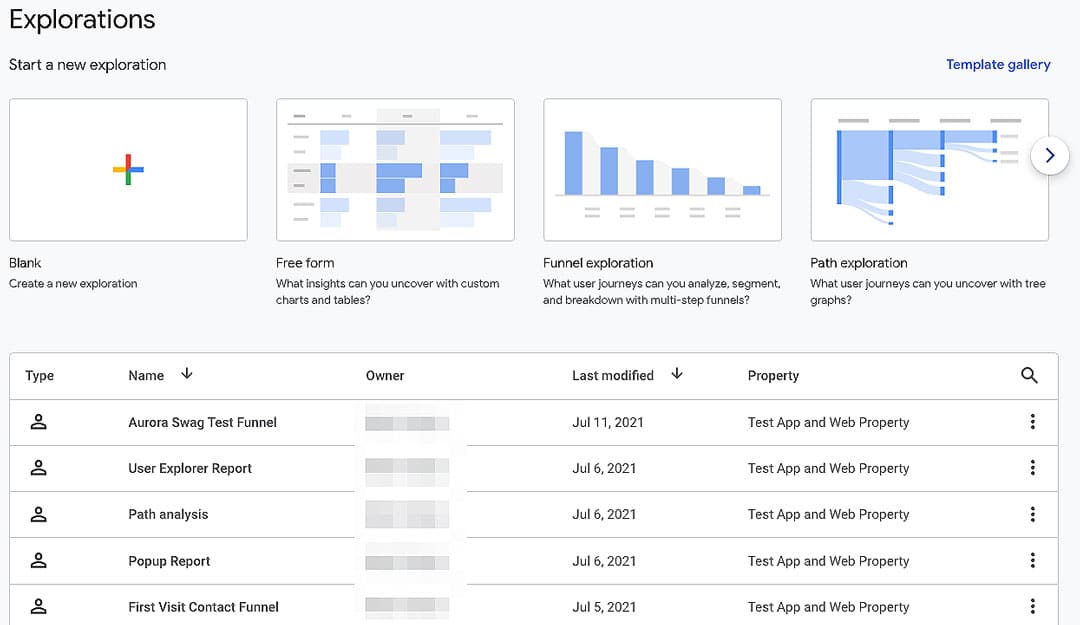Open the Aurora Swag Test Funnel exploration
This screenshot has width=1080, height=625.
(x=202, y=423)
